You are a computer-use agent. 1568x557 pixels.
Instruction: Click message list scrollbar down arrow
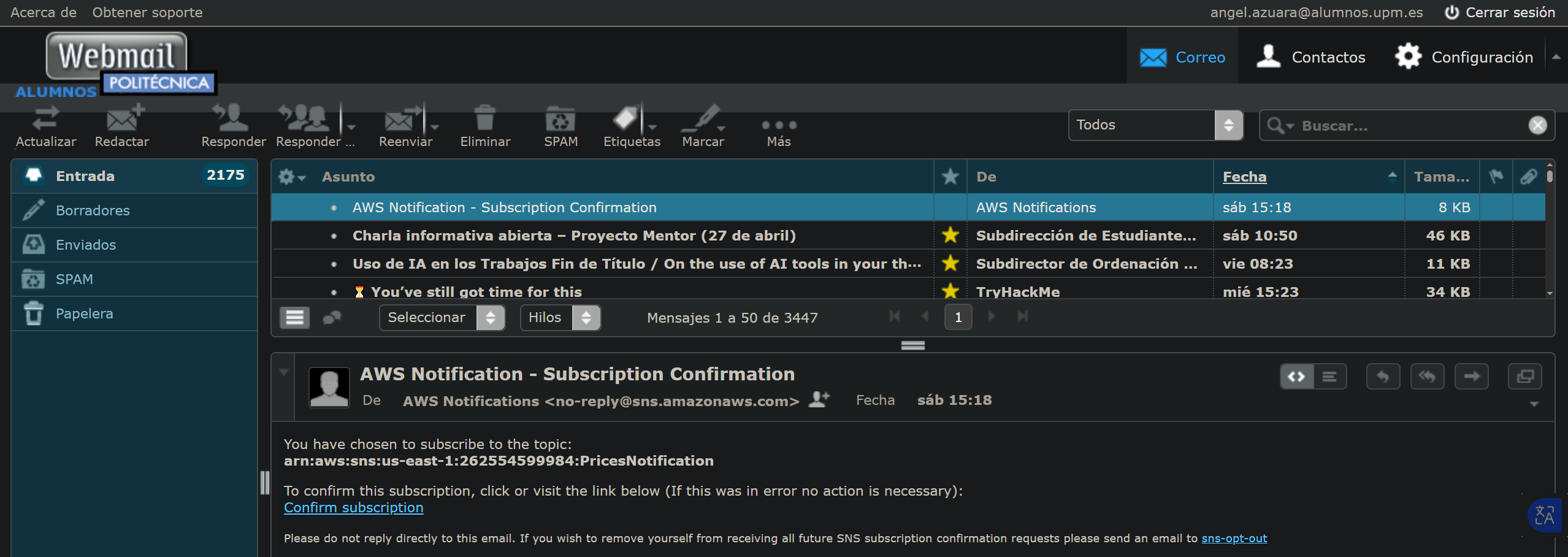[1550, 293]
